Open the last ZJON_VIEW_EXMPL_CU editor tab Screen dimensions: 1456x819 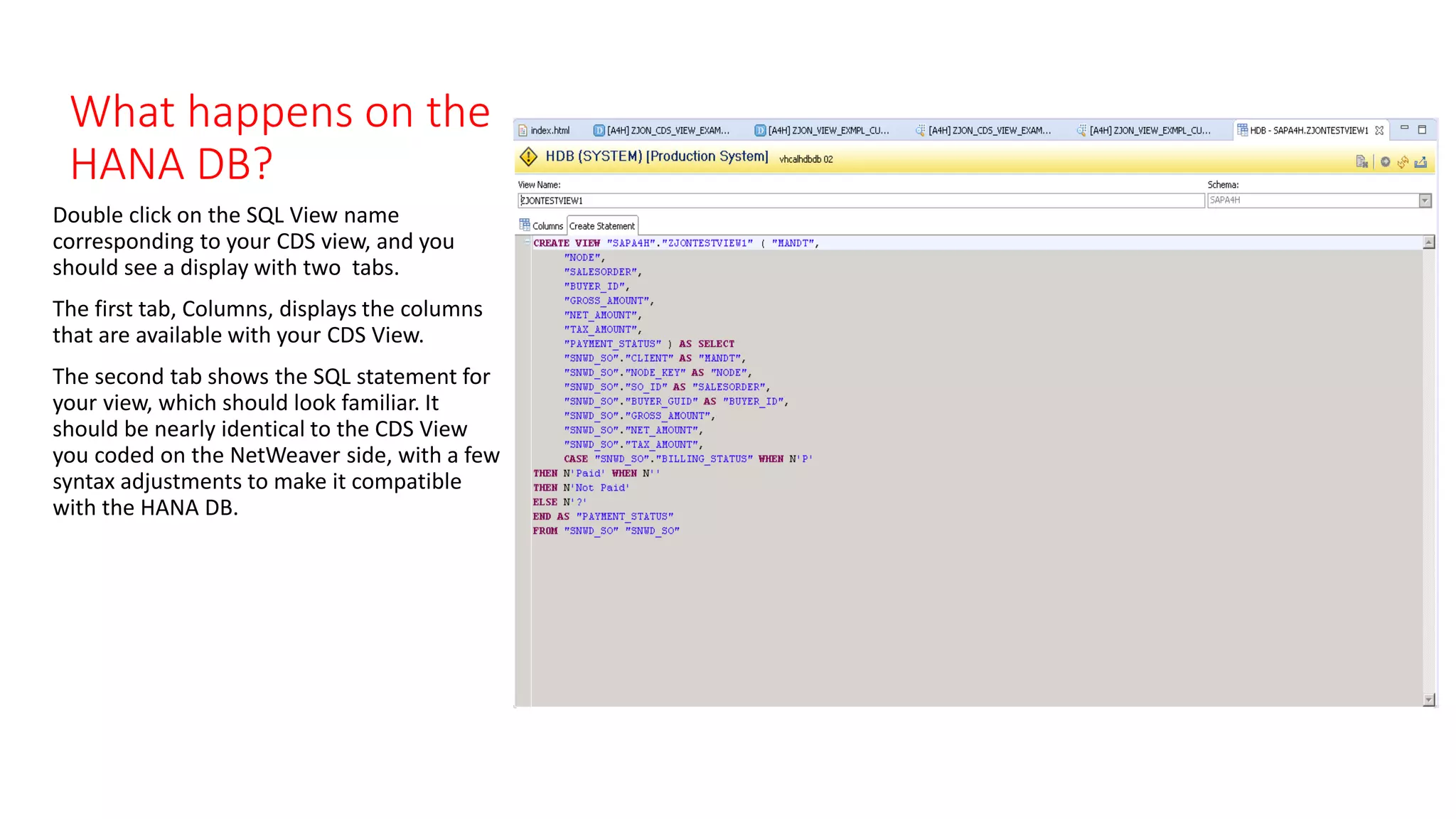tap(1150, 131)
